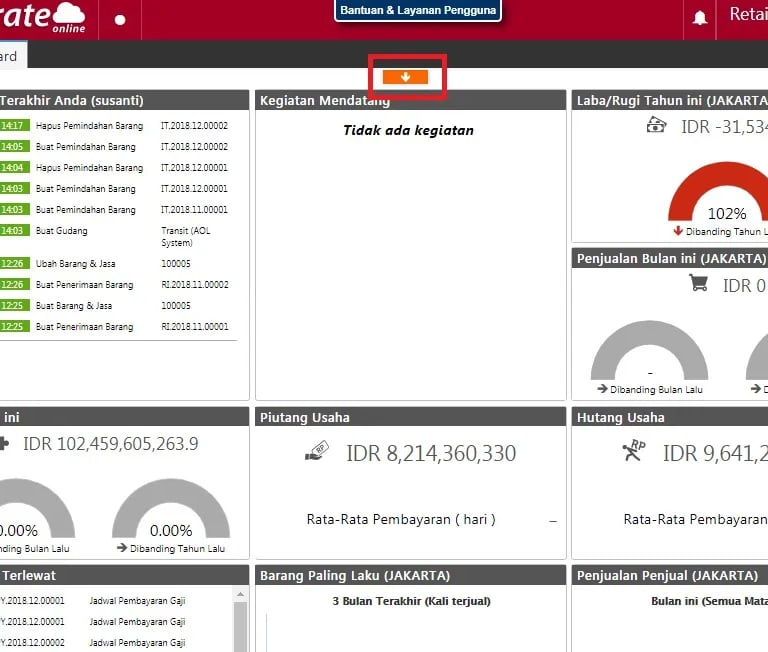Click the Hutang Usaha panel header
Screen dimensions: 768x652
(x=670, y=417)
